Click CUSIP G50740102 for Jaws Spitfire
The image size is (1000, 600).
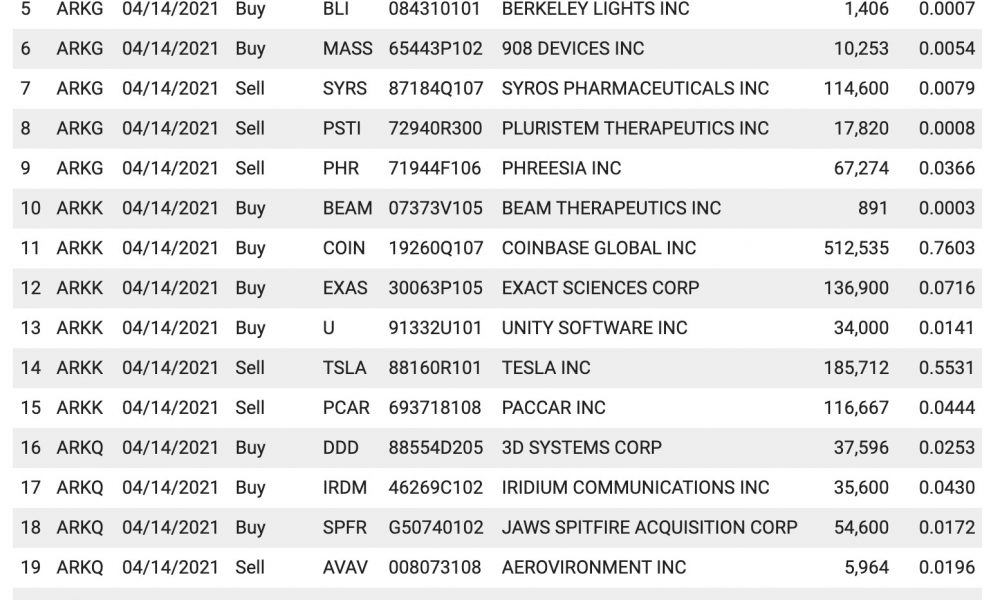coord(436,528)
